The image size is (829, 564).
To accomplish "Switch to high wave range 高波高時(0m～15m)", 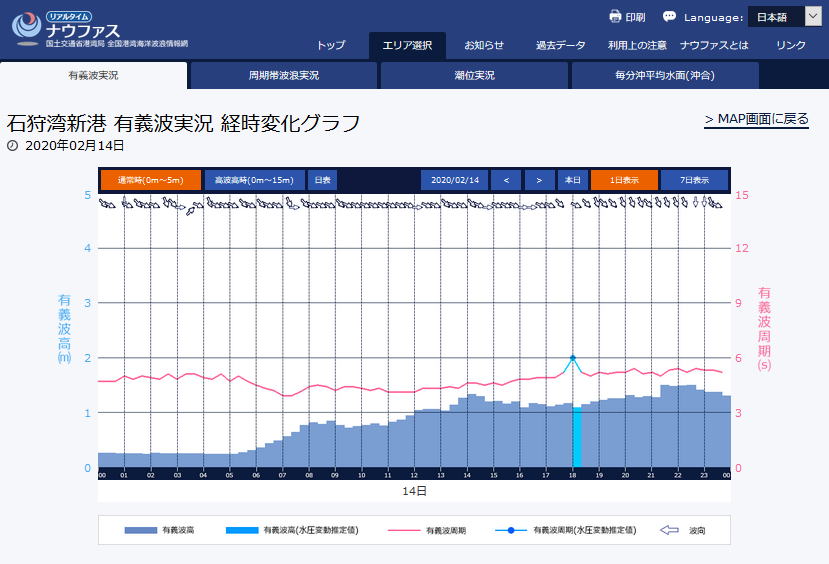I will 254,180.
